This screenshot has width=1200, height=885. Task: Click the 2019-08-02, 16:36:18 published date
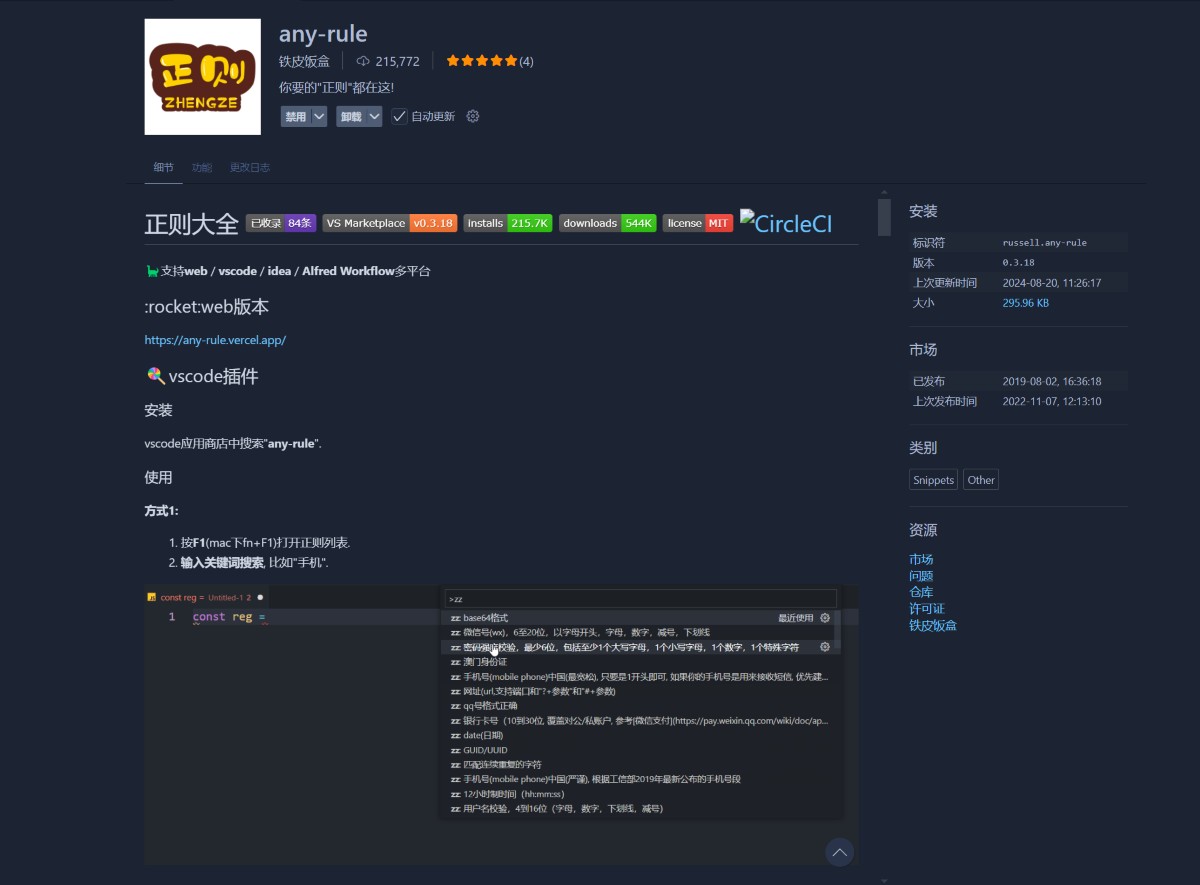[1052, 381]
